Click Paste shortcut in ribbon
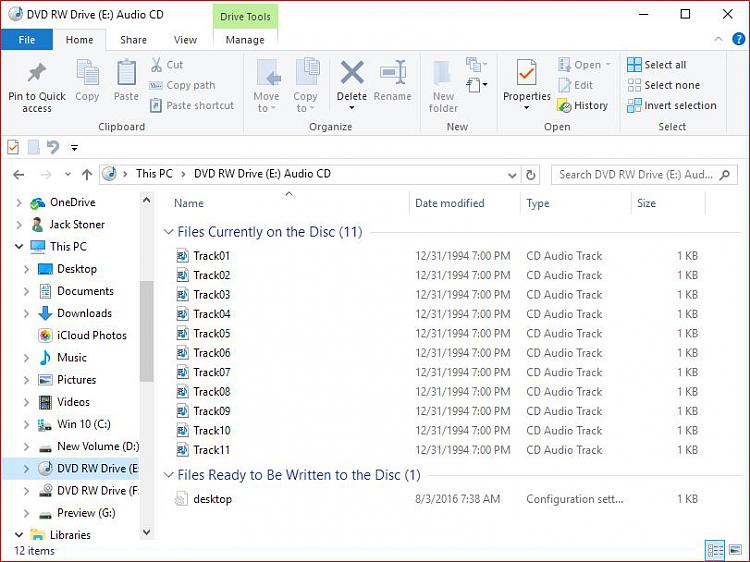 [x=192, y=105]
